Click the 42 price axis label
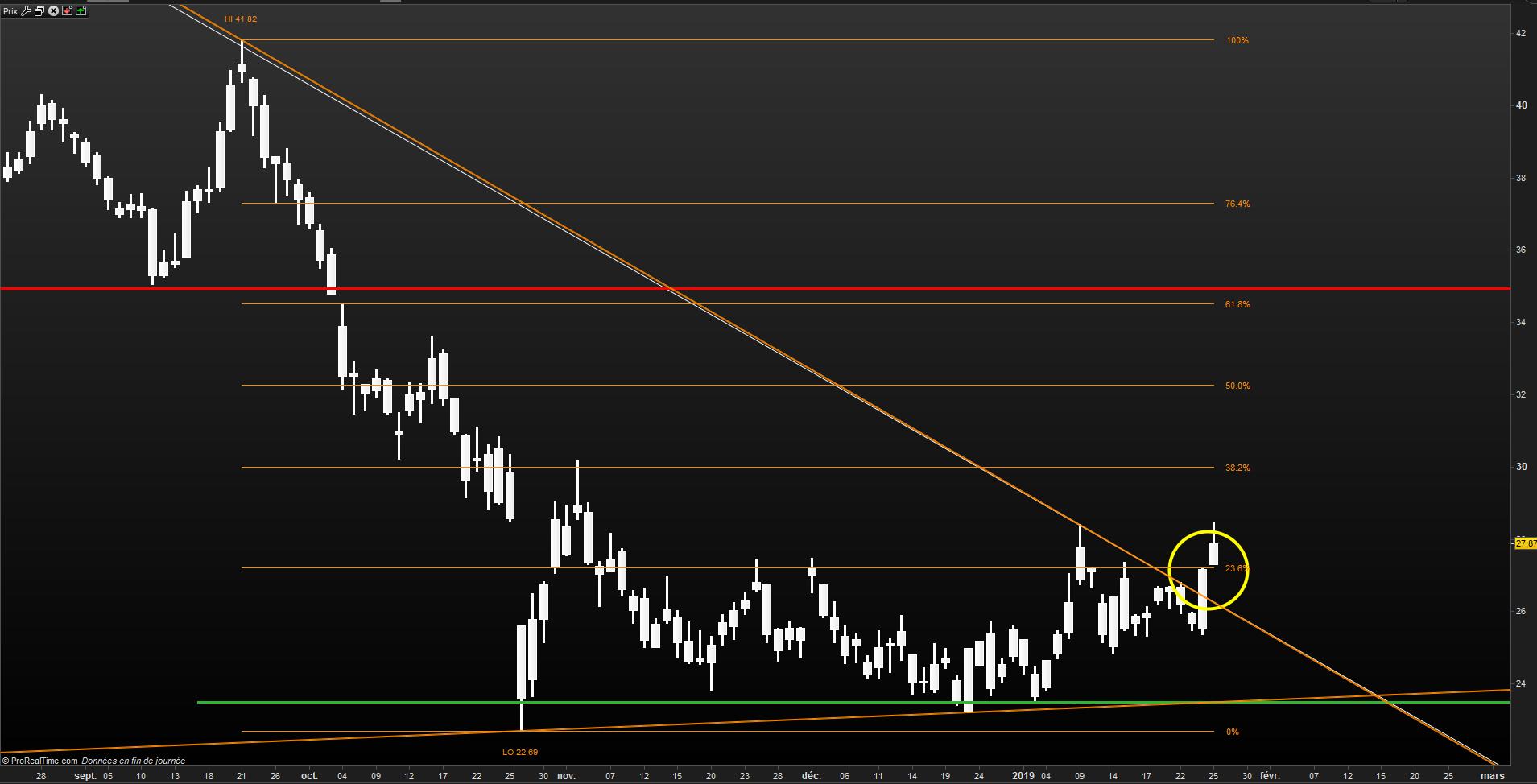 (x=1521, y=33)
